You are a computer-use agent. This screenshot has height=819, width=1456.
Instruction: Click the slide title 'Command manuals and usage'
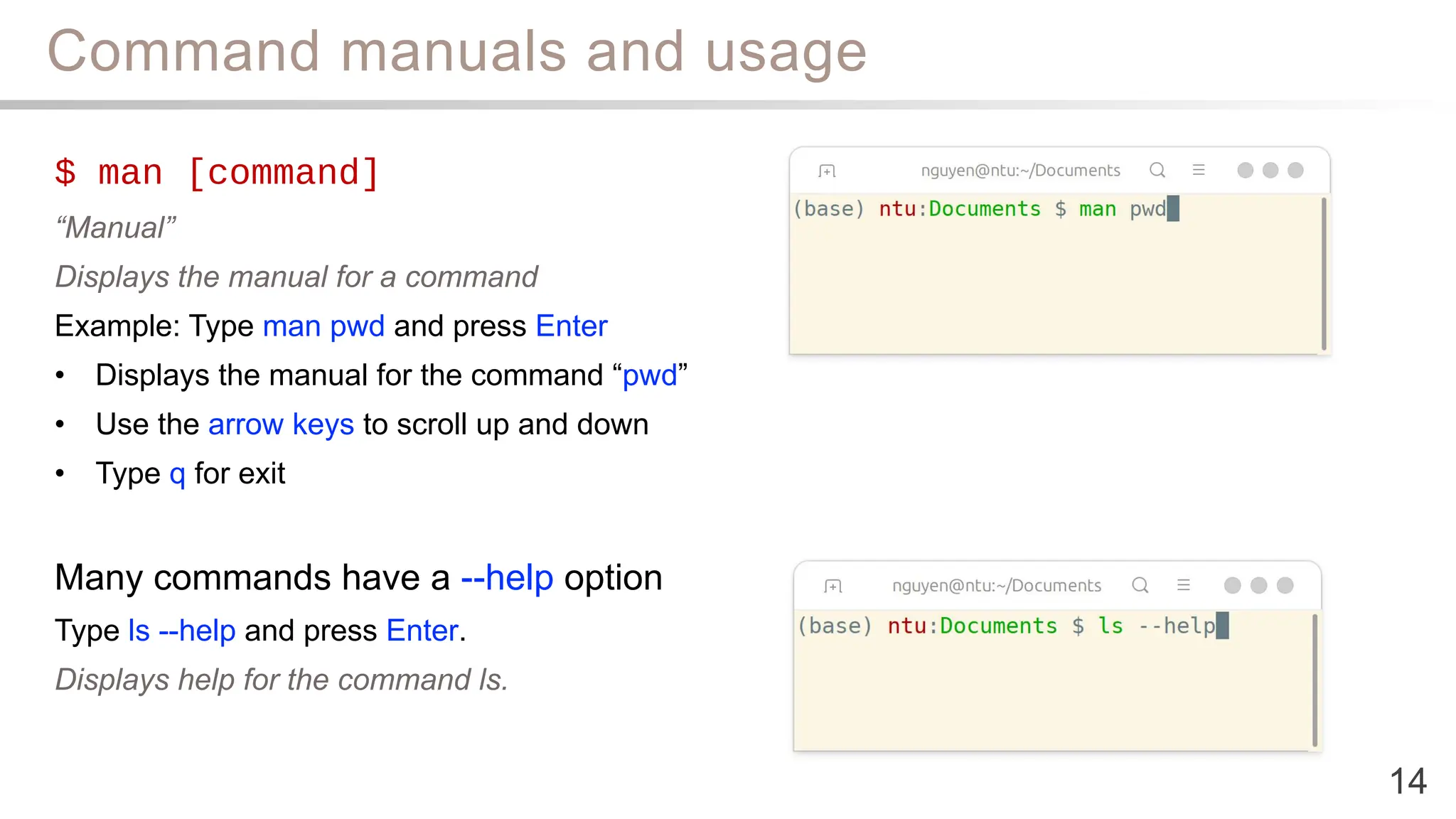(457, 52)
